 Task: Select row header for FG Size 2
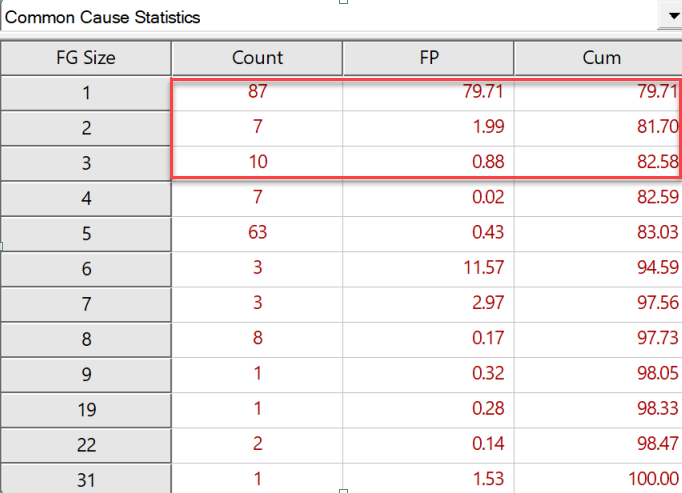point(86,128)
